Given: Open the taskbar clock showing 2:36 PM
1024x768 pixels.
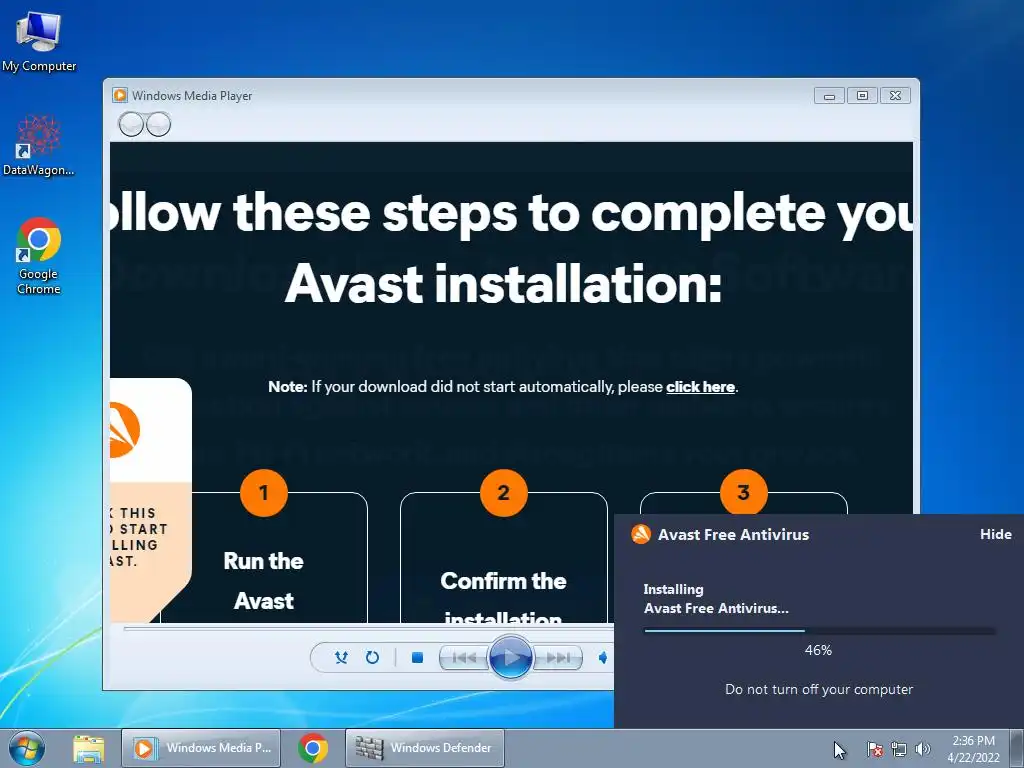Looking at the screenshot, I should [973, 748].
